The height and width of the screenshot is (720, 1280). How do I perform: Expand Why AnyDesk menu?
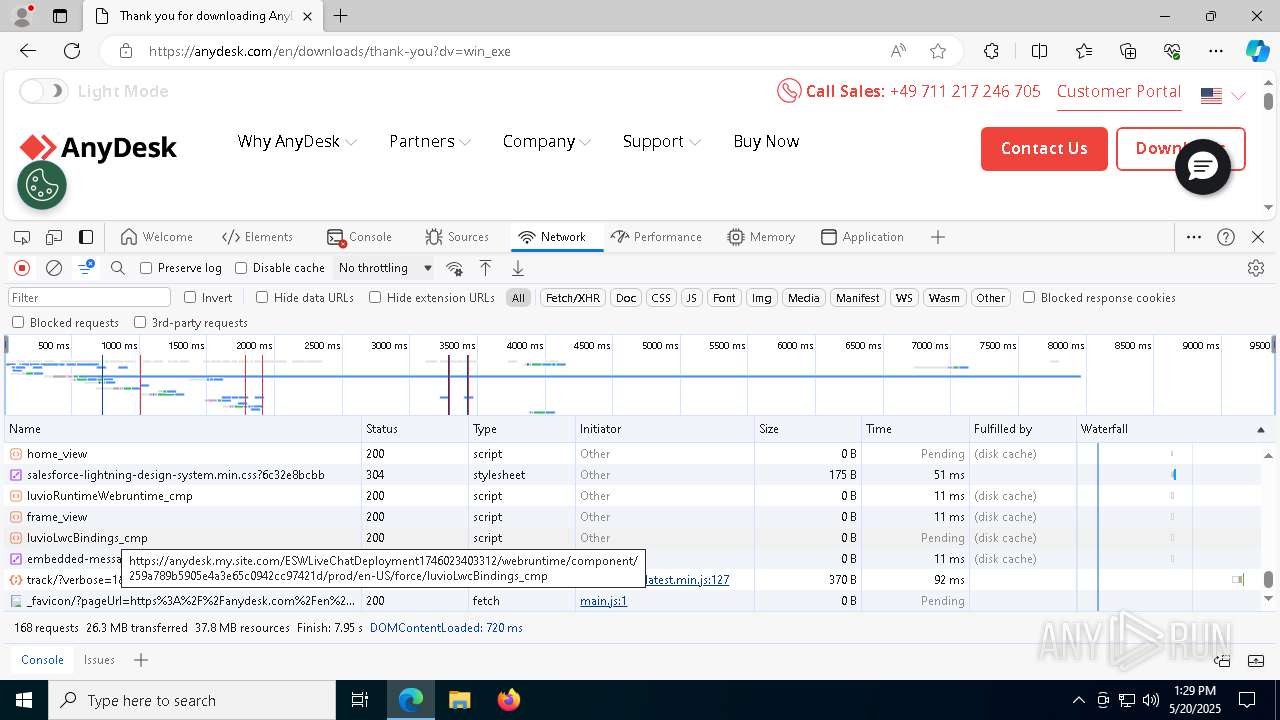click(297, 142)
